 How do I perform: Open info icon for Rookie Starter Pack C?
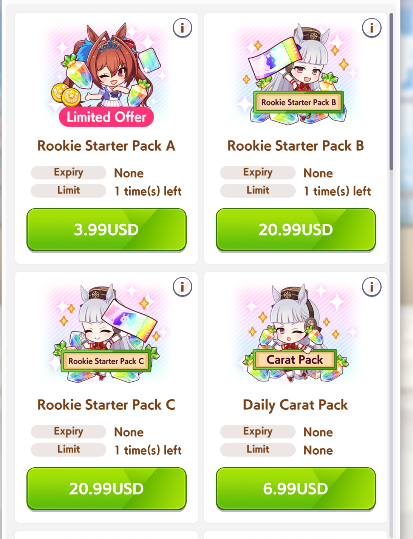pos(182,286)
